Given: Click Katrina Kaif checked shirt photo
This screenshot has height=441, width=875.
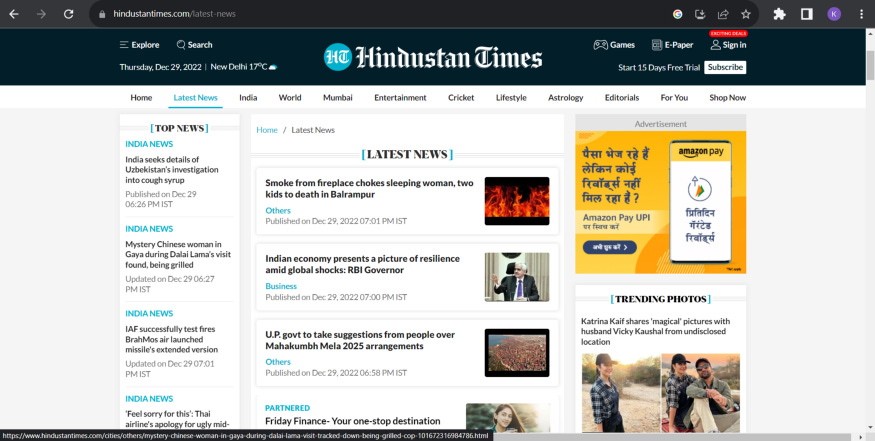Looking at the screenshot, I should pos(621,392).
